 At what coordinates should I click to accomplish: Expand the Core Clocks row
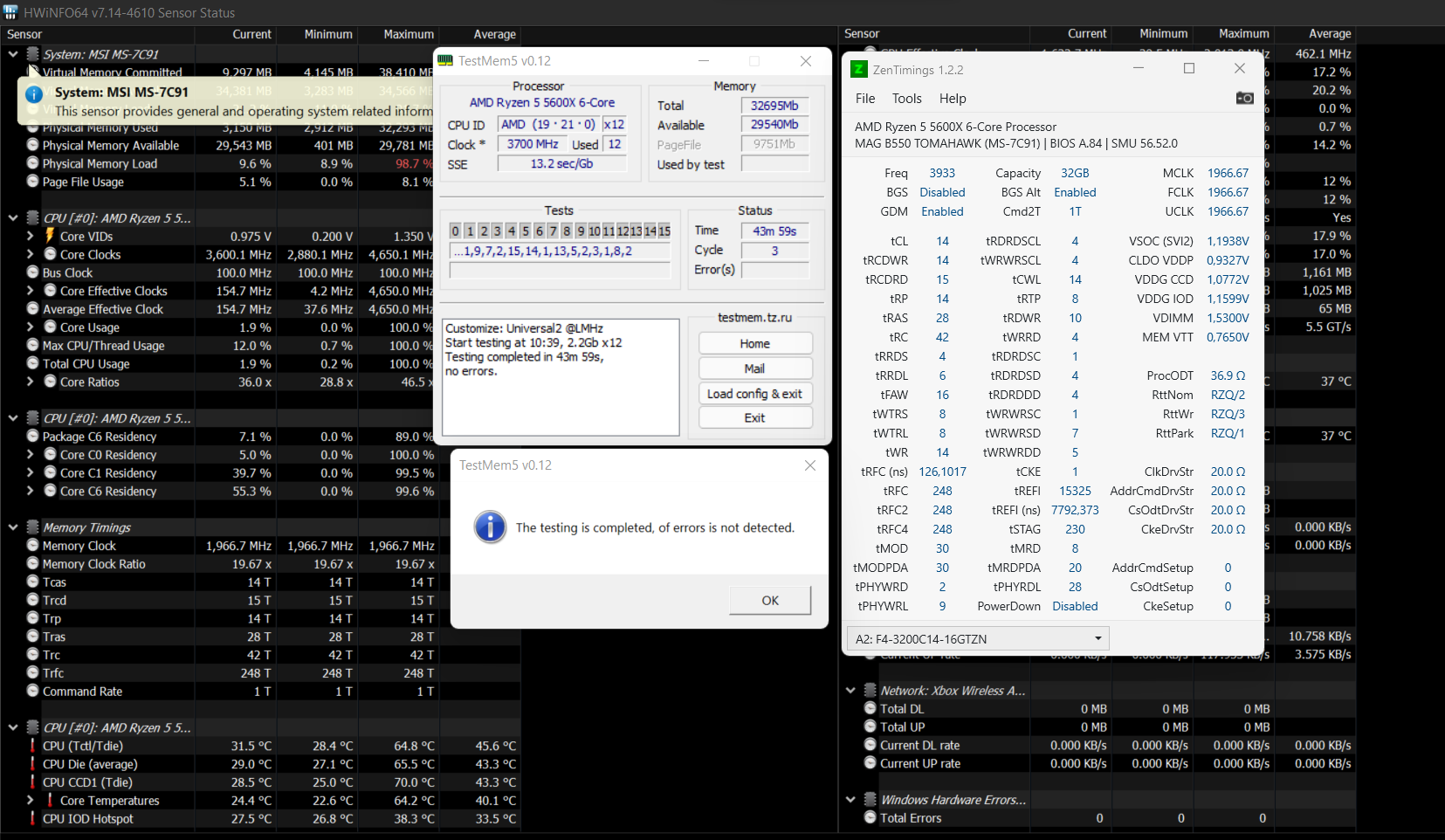(31, 254)
